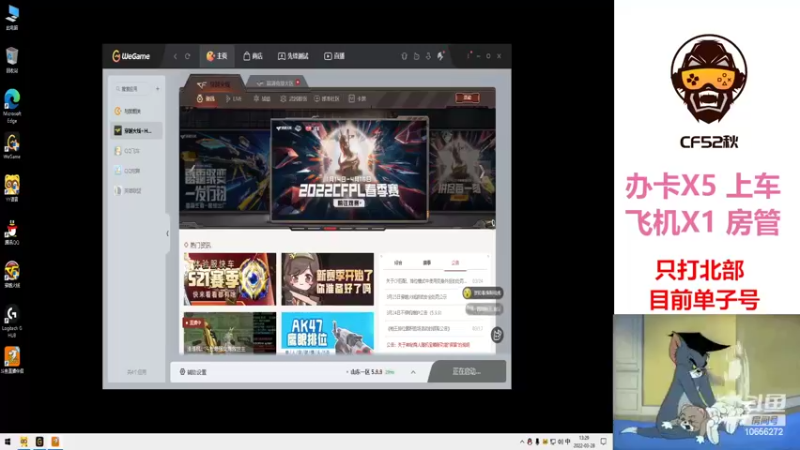The height and width of the screenshot is (450, 800).
Task: Open the 首页 section of game page
Action: (x=206, y=98)
